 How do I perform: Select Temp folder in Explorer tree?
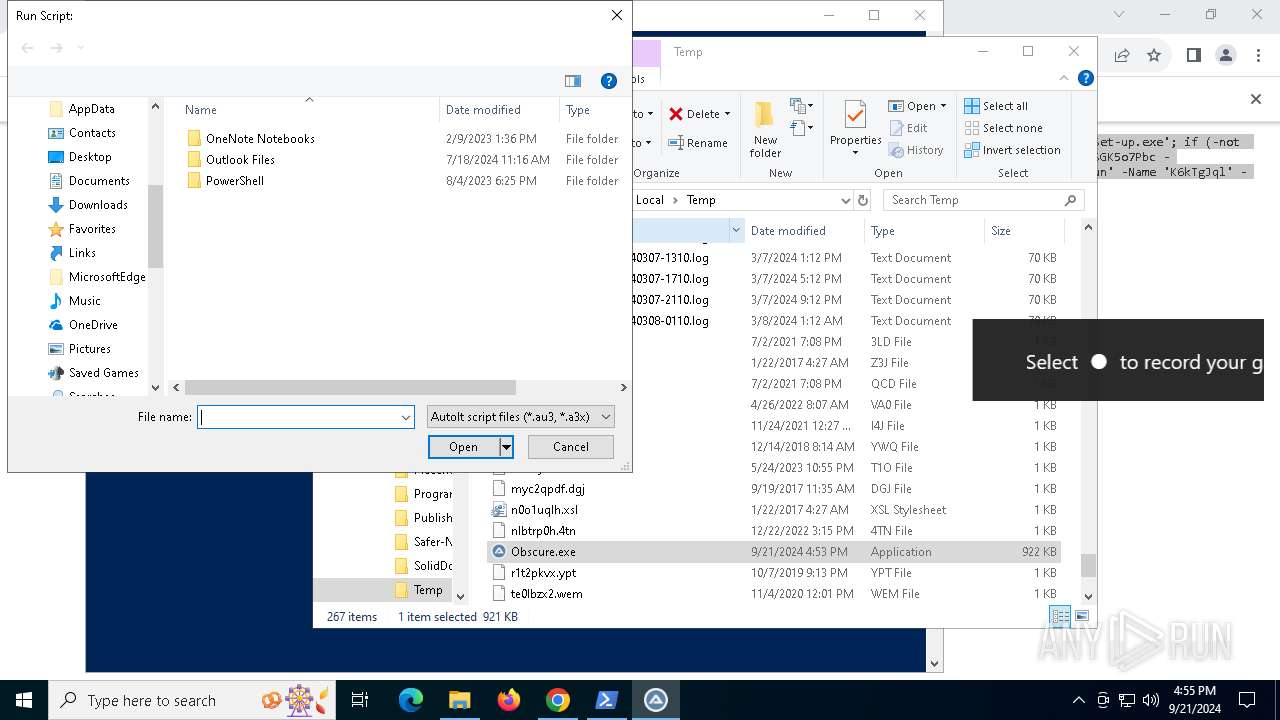click(x=428, y=590)
